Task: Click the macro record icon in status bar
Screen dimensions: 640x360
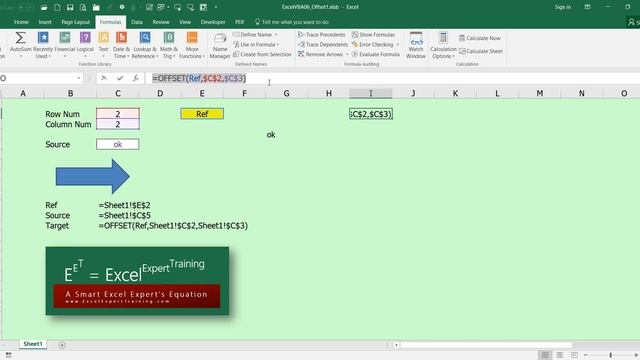Action: click(x=8, y=356)
